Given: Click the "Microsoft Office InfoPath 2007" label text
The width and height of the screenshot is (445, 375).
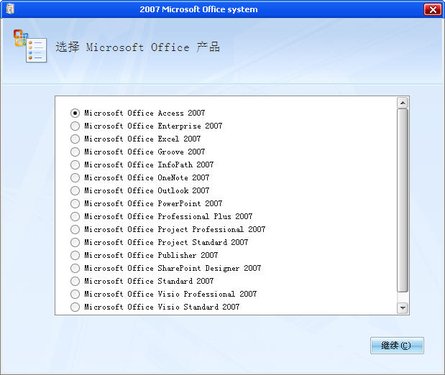Looking at the screenshot, I should pyautogui.click(x=149, y=165).
